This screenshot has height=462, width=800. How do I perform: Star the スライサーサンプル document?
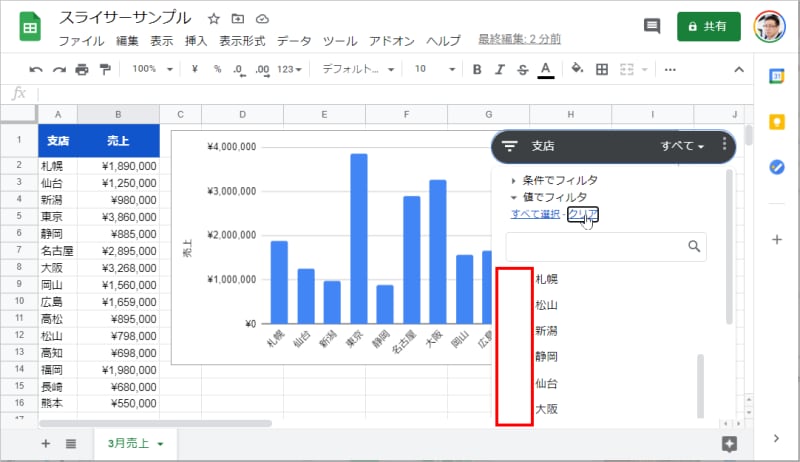click(x=214, y=19)
